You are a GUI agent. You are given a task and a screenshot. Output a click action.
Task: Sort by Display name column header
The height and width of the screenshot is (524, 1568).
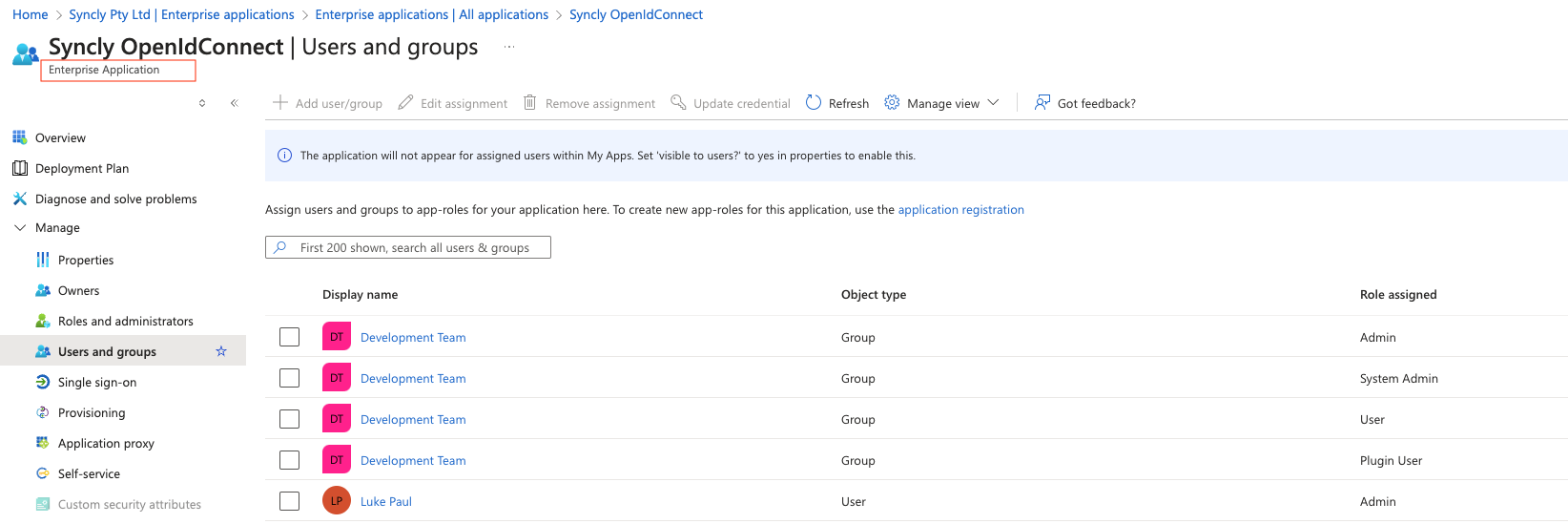pyautogui.click(x=361, y=294)
